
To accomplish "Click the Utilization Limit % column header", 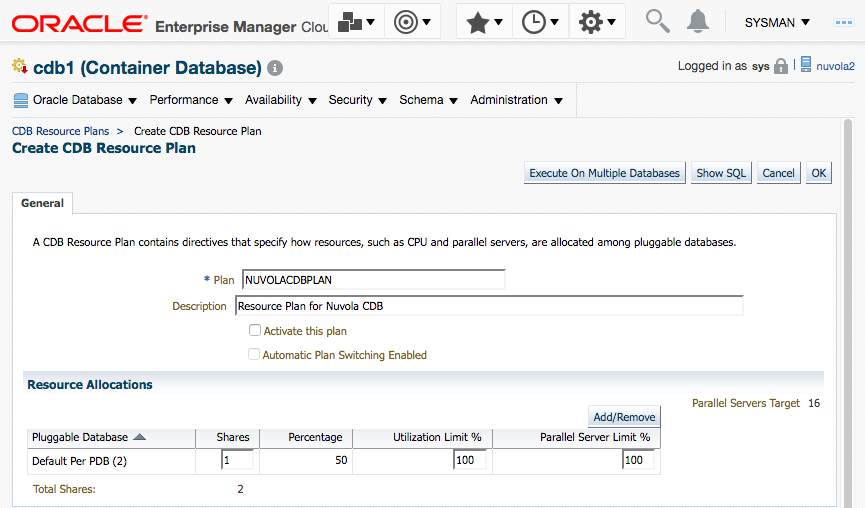I will [437, 437].
